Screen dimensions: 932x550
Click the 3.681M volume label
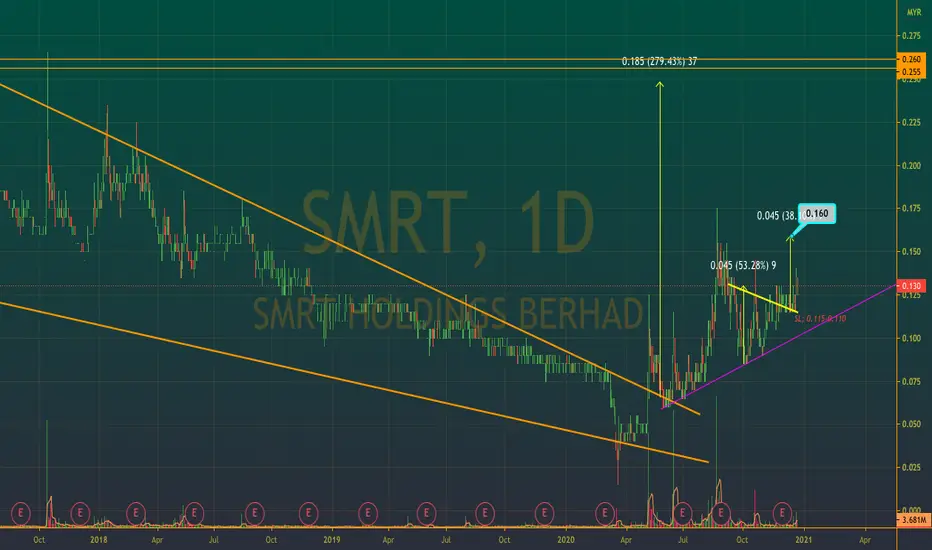tap(913, 520)
